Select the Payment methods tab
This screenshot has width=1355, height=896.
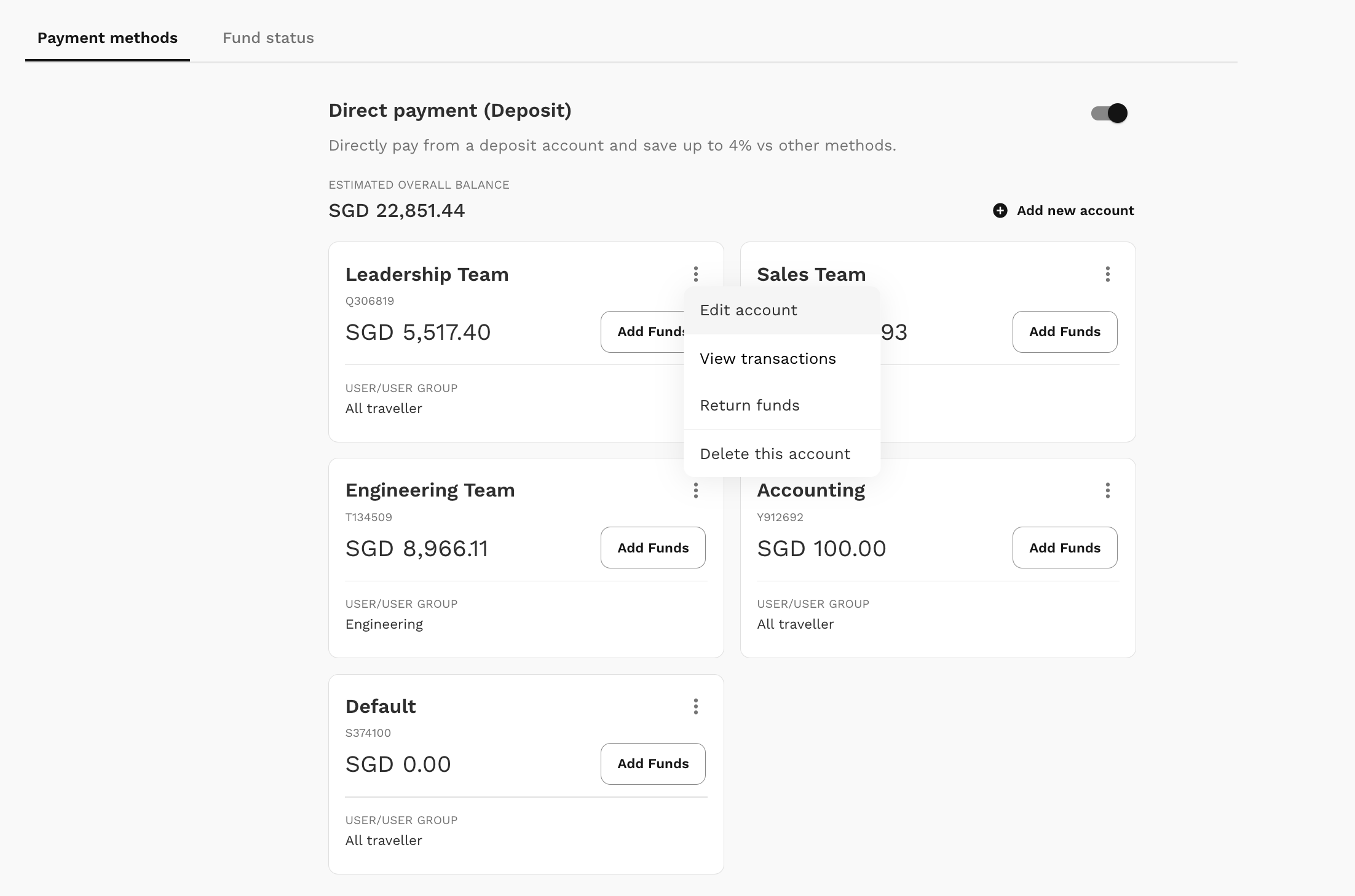(107, 38)
